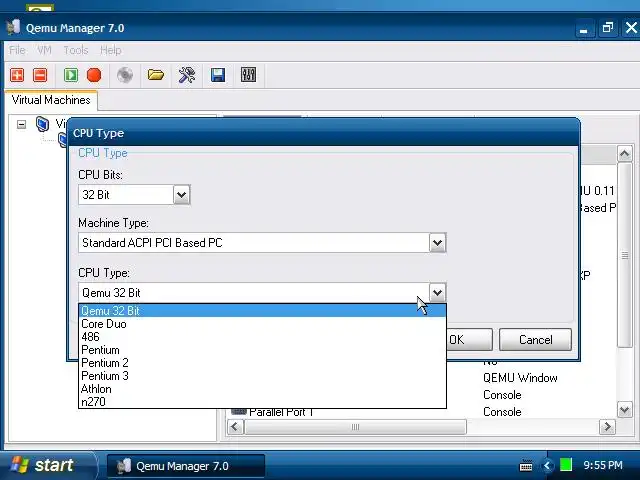640x480 pixels.
Task: Switch to the Virtual Machines tab
Action: coord(51,100)
